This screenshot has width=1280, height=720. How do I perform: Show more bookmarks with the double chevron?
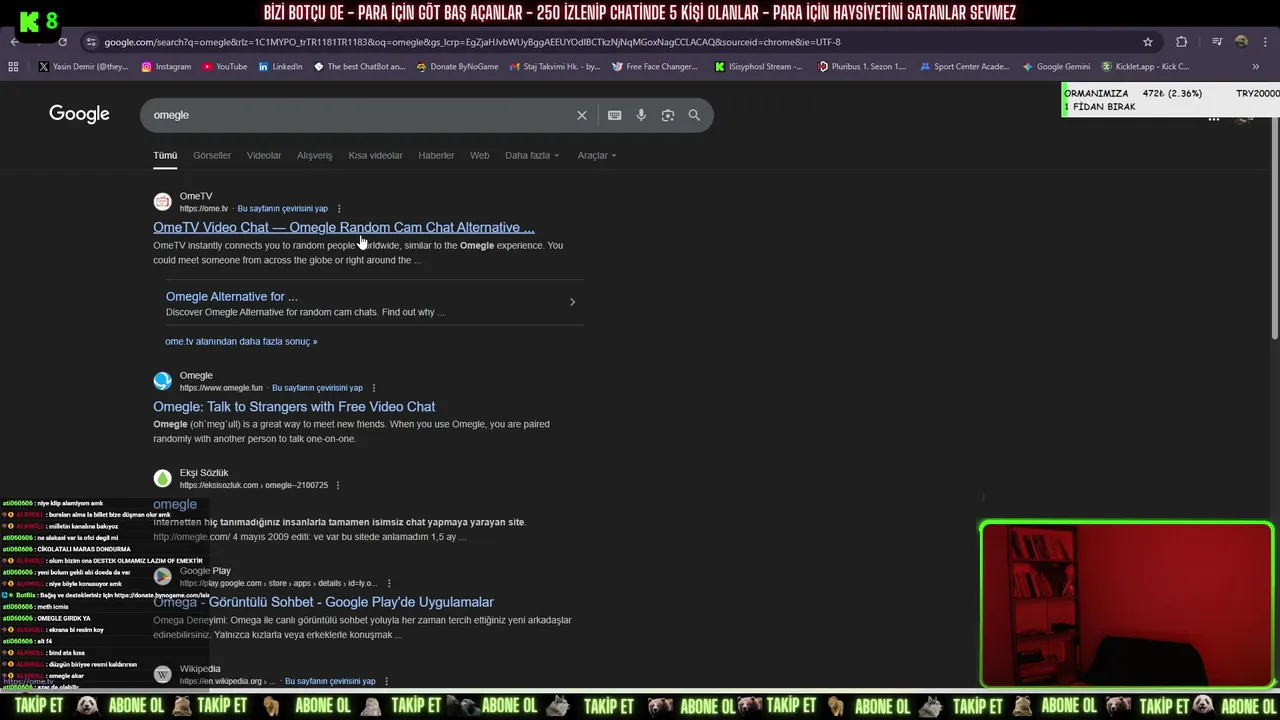1255,67
